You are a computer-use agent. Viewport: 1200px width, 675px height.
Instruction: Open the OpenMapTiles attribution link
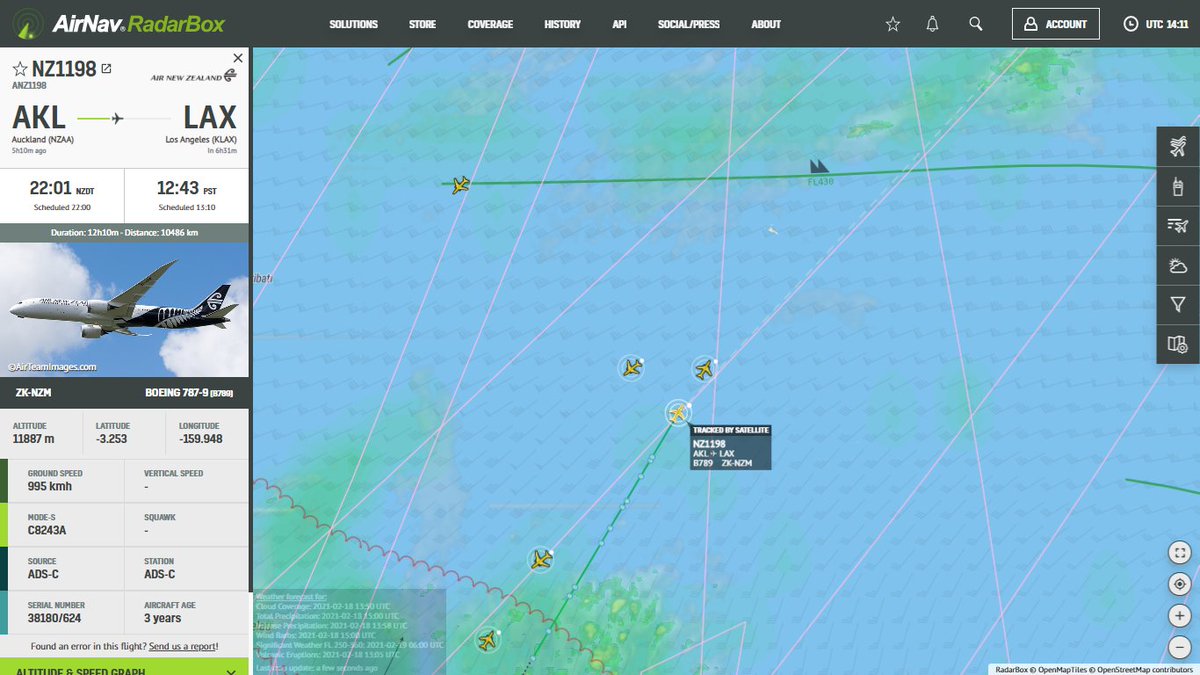[1058, 669]
